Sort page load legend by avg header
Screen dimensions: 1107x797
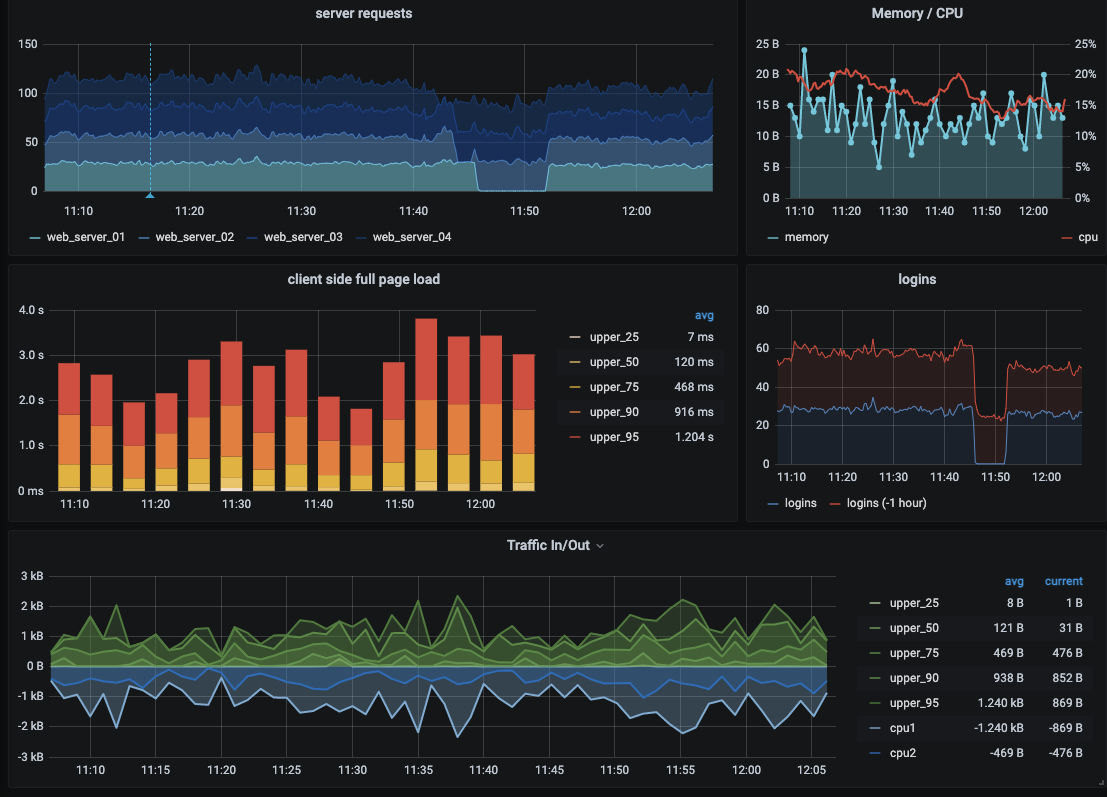click(x=704, y=316)
